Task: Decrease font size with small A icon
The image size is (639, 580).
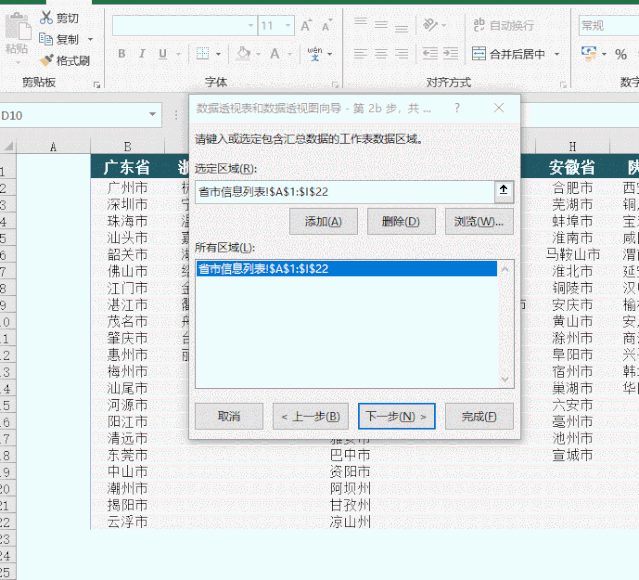Action: (x=326, y=26)
